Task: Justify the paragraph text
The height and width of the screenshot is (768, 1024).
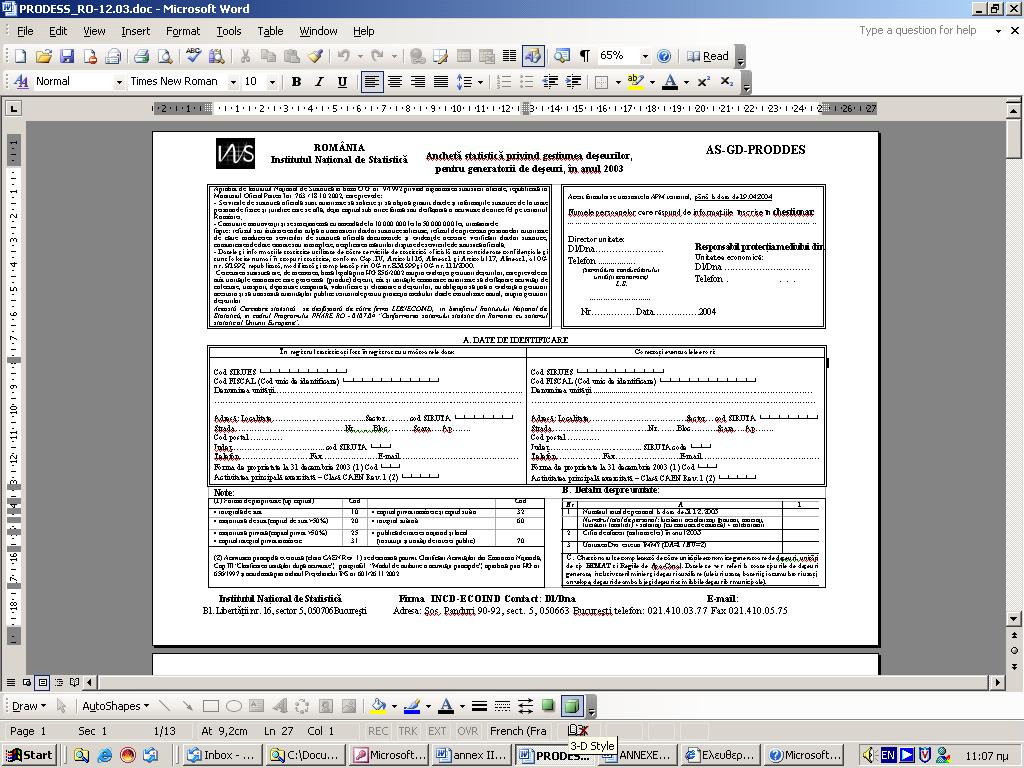Action: [x=441, y=82]
